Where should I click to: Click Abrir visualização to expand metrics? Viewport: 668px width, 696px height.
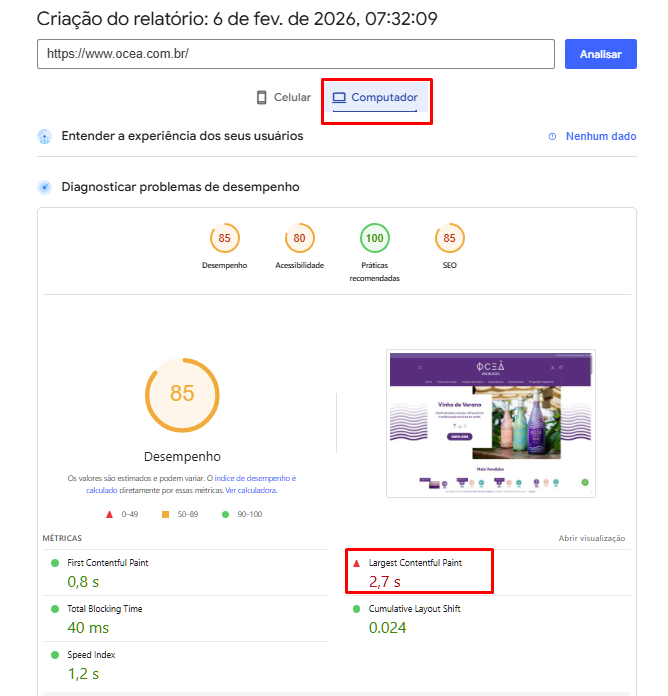pos(591,538)
